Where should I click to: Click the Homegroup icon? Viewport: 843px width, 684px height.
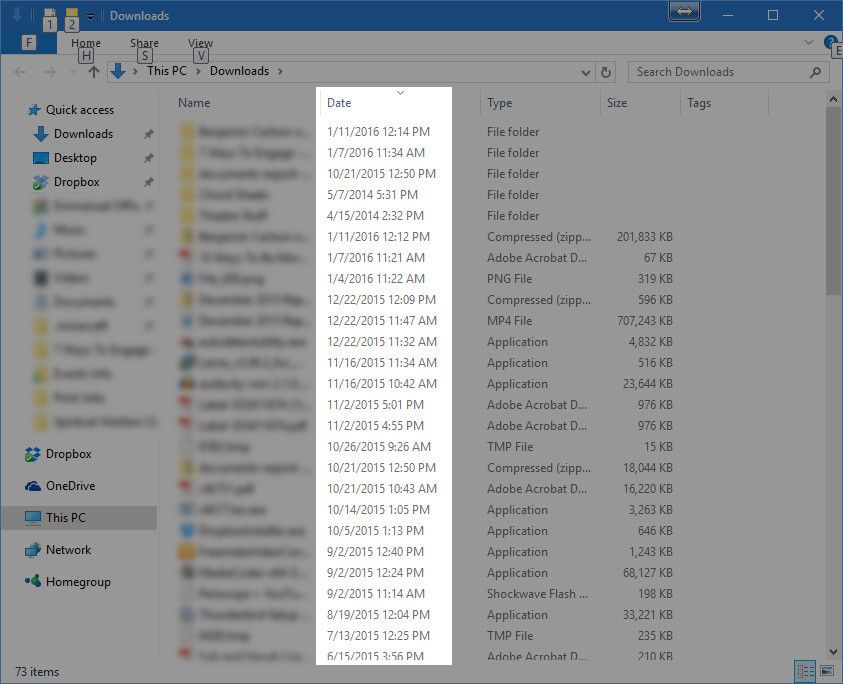33,581
